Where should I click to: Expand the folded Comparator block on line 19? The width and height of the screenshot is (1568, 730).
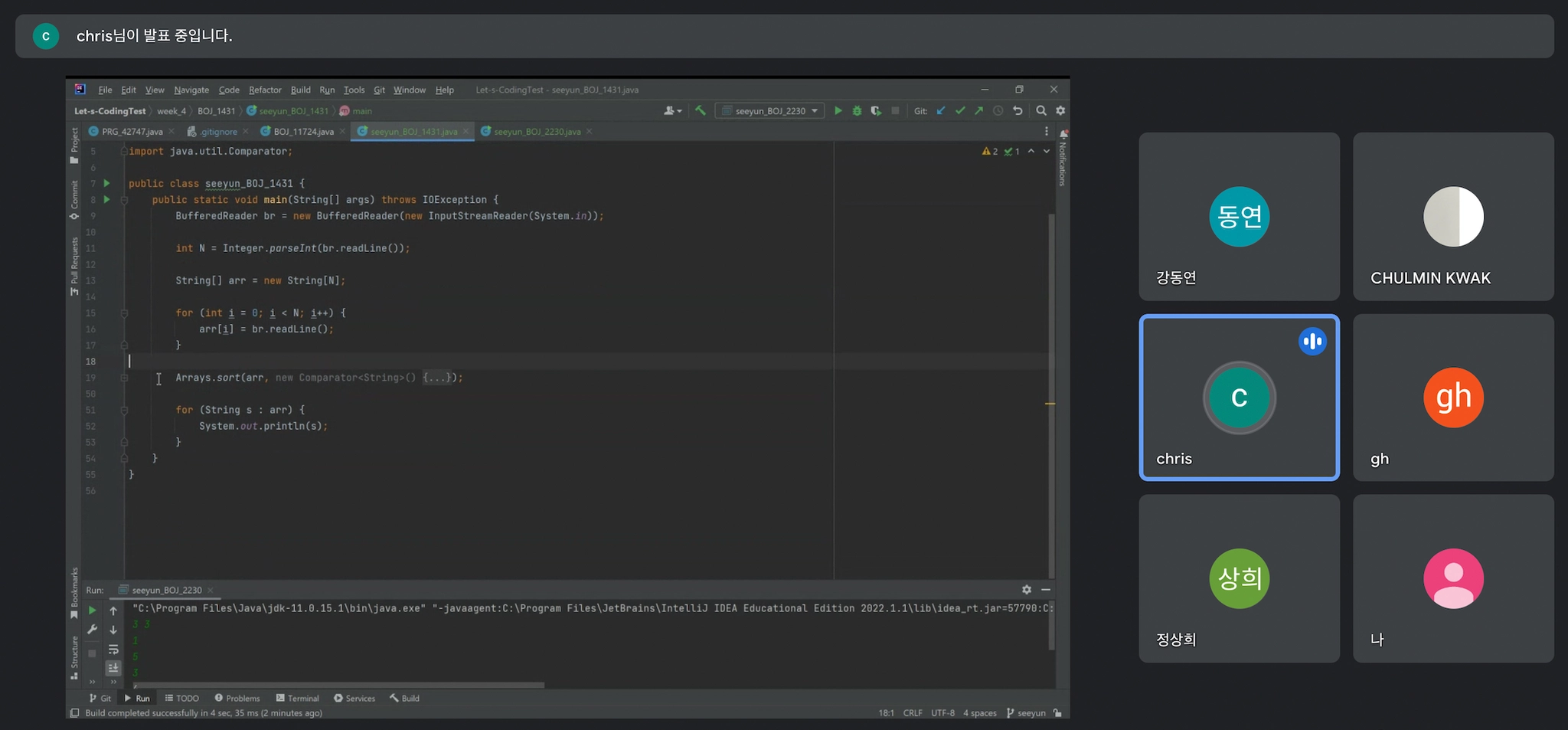point(438,378)
